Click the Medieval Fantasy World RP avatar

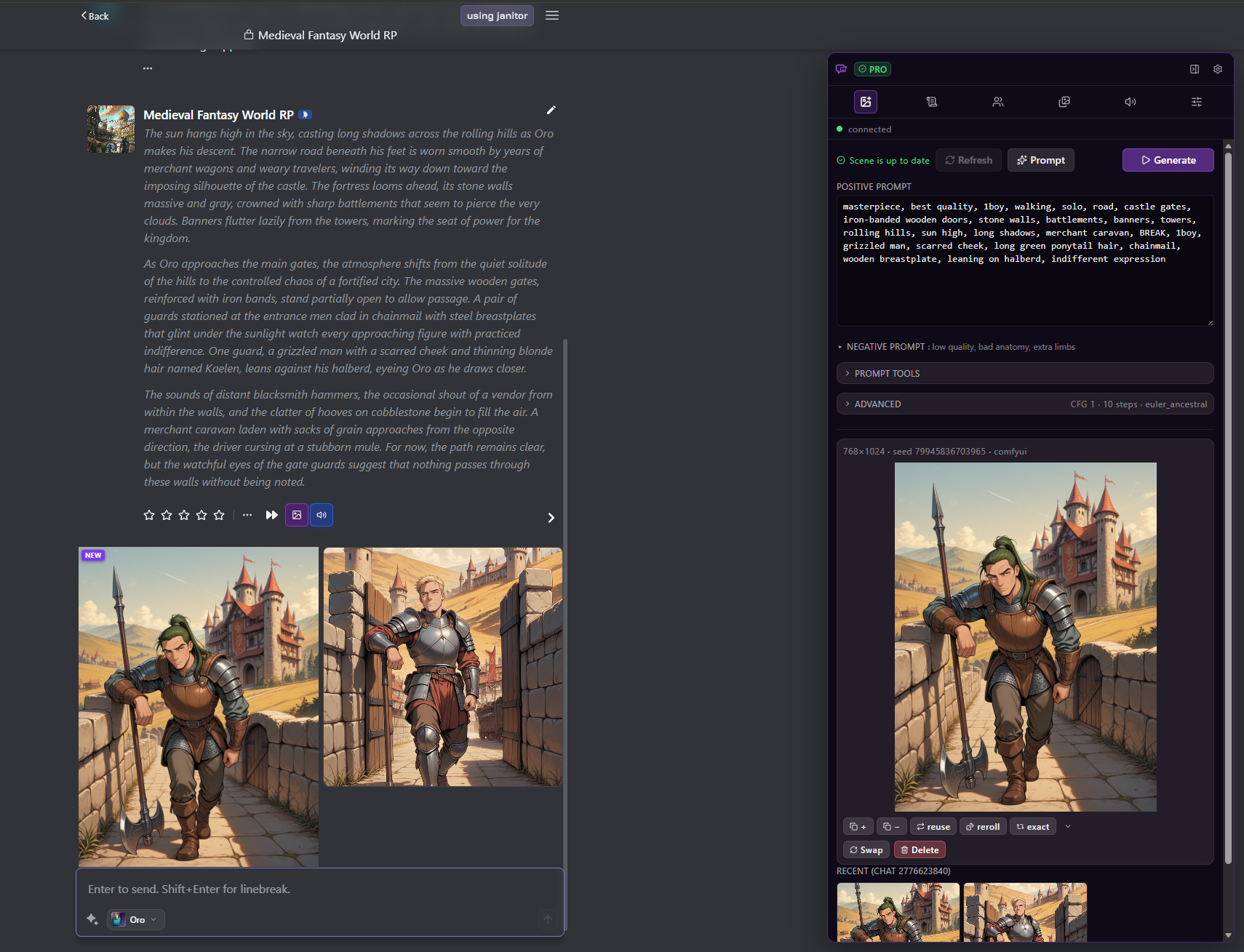[x=111, y=129]
